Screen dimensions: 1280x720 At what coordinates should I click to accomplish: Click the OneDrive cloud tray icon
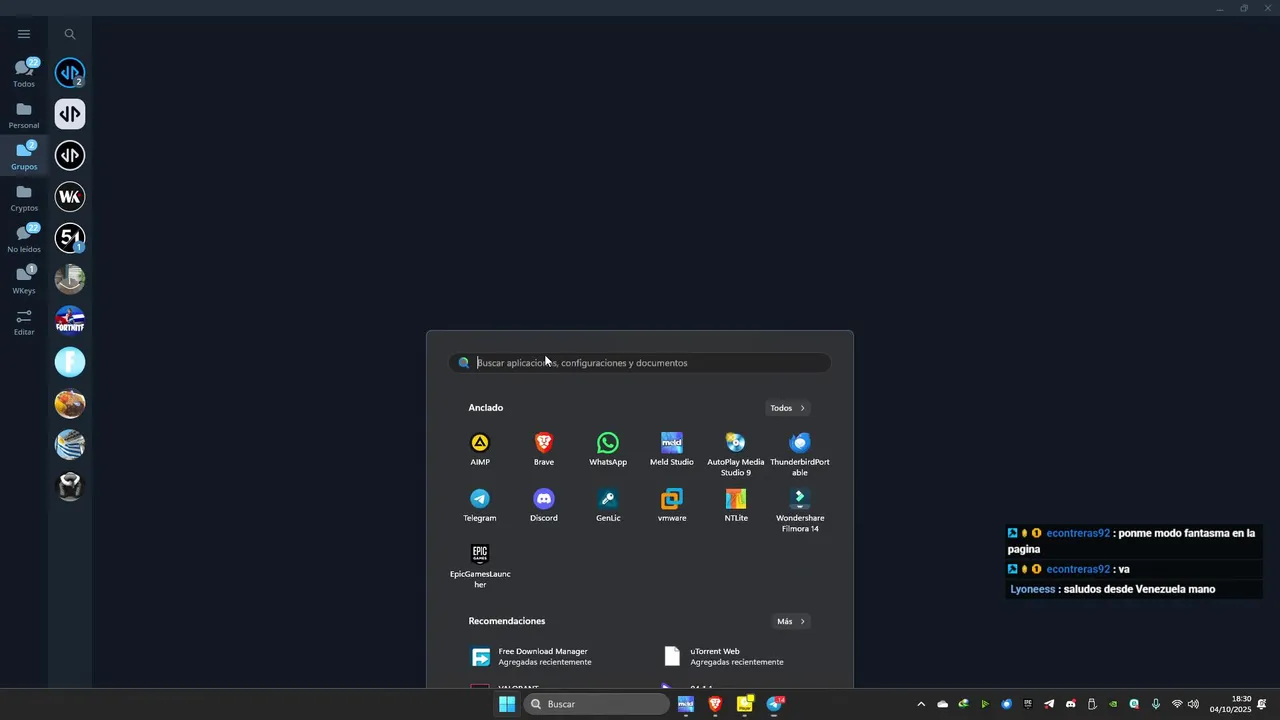coord(942,704)
